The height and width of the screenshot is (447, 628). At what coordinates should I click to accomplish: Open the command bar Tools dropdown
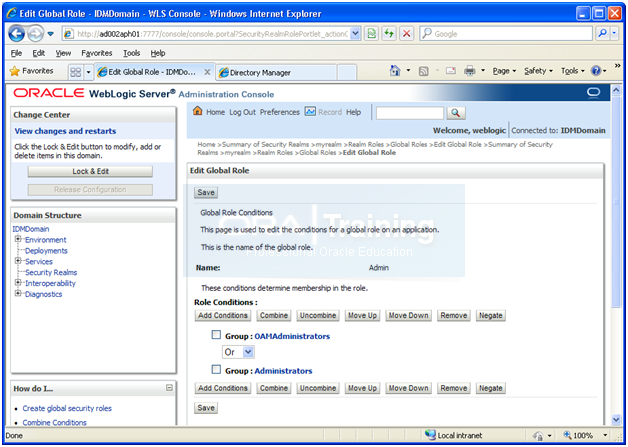[572, 71]
